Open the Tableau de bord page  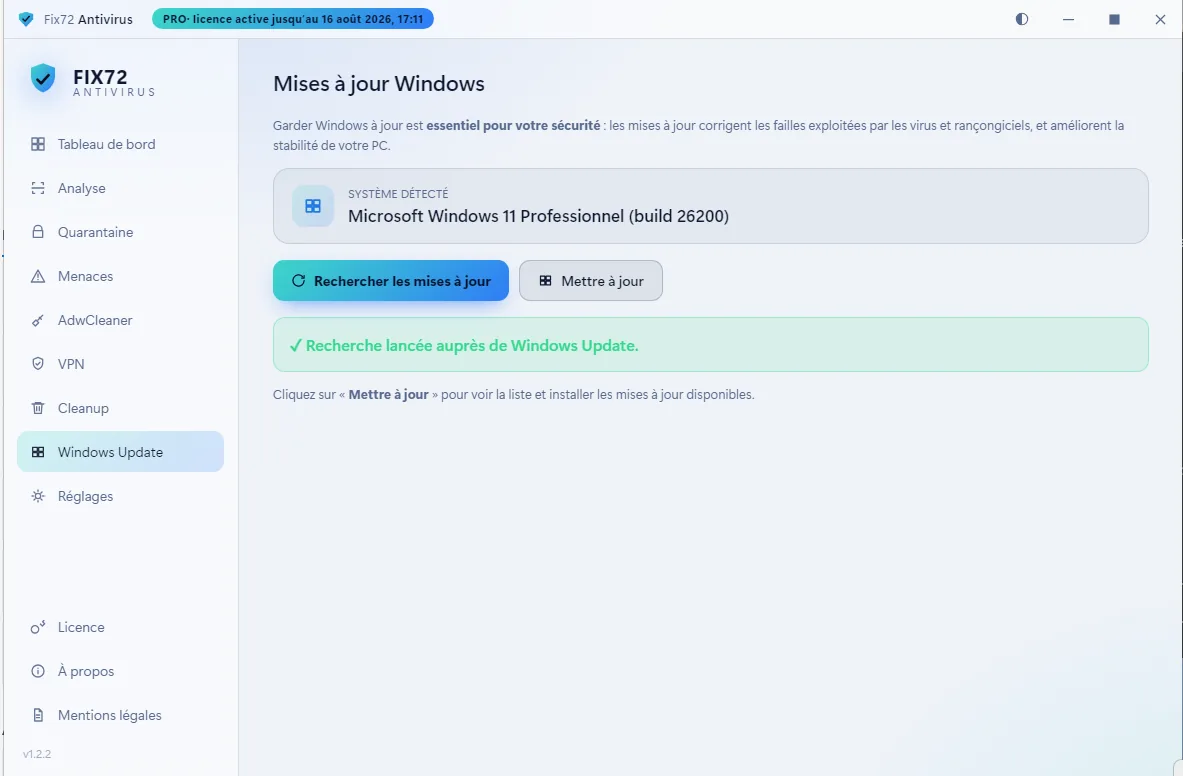click(x=121, y=144)
